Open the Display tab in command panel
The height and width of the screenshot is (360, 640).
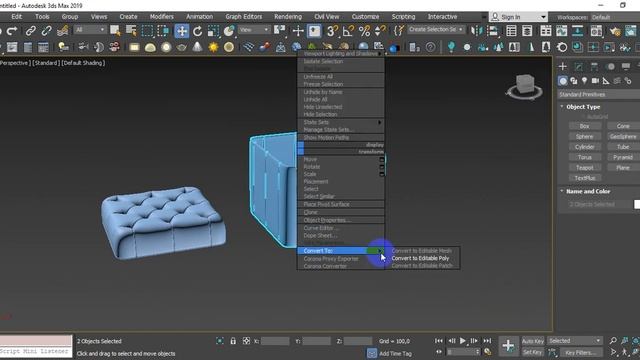pyautogui.click(x=626, y=67)
